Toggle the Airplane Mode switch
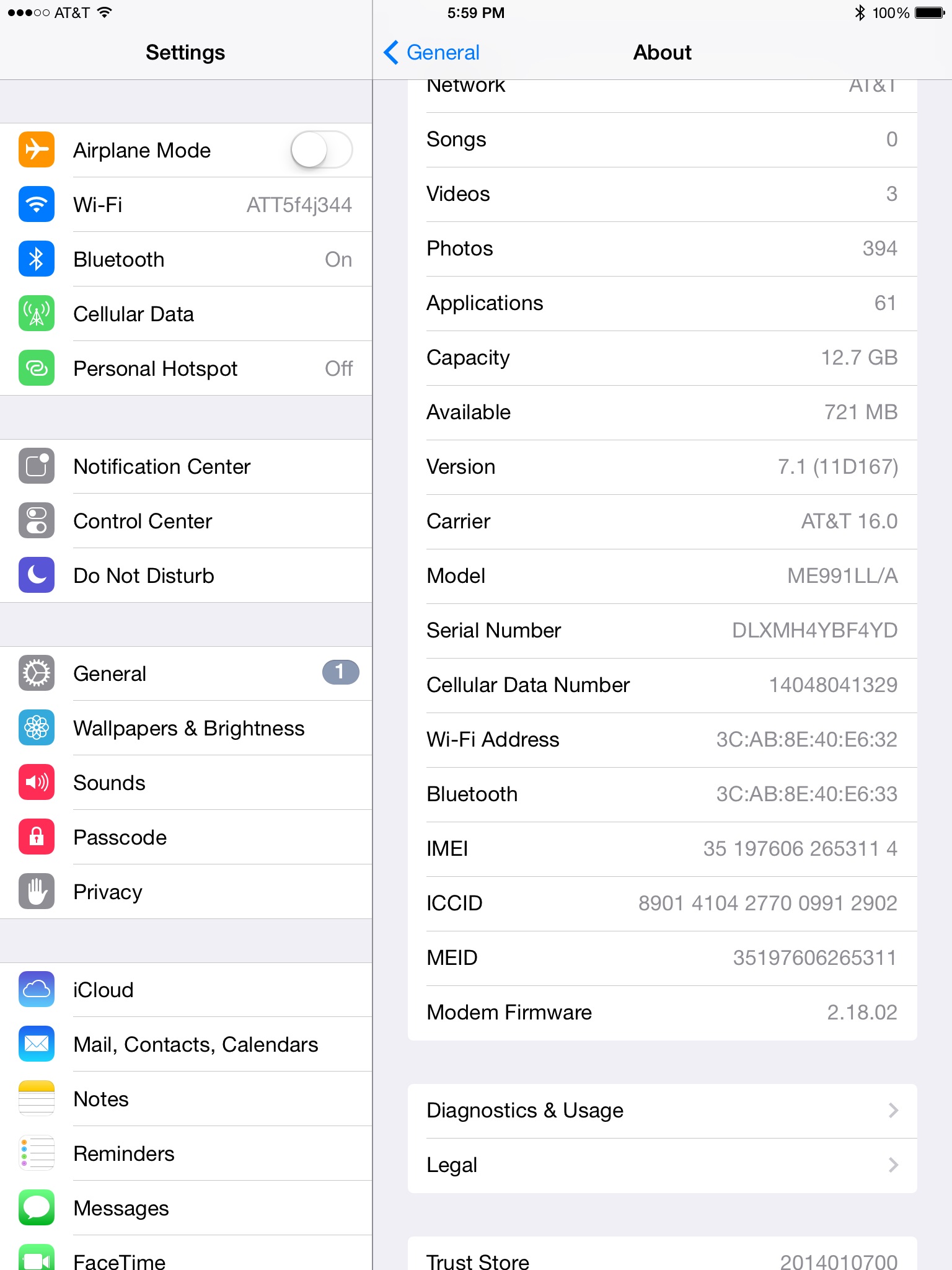Image resolution: width=952 pixels, height=1270 pixels. tap(322, 149)
